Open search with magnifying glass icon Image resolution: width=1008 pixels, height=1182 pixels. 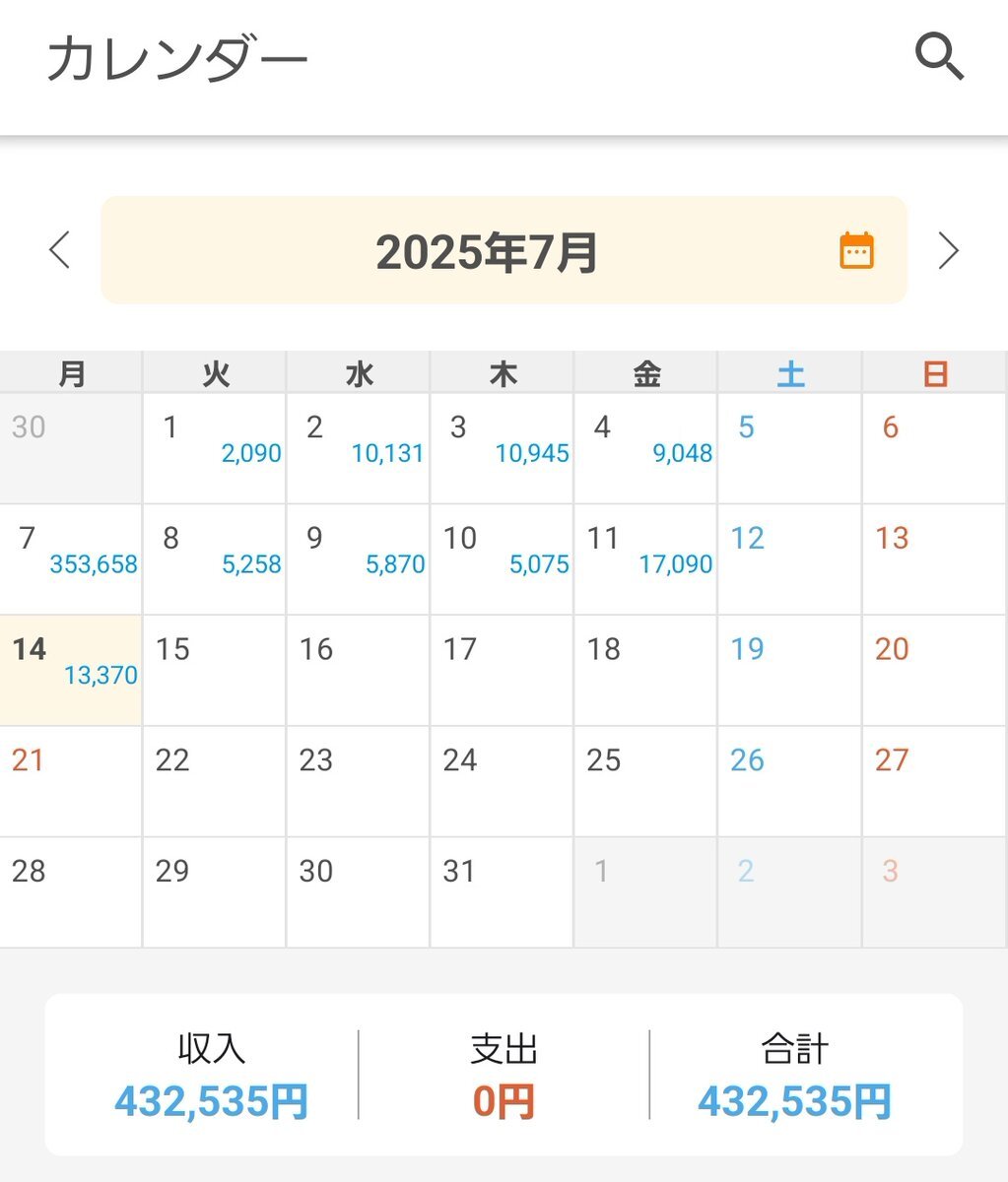coord(939,56)
